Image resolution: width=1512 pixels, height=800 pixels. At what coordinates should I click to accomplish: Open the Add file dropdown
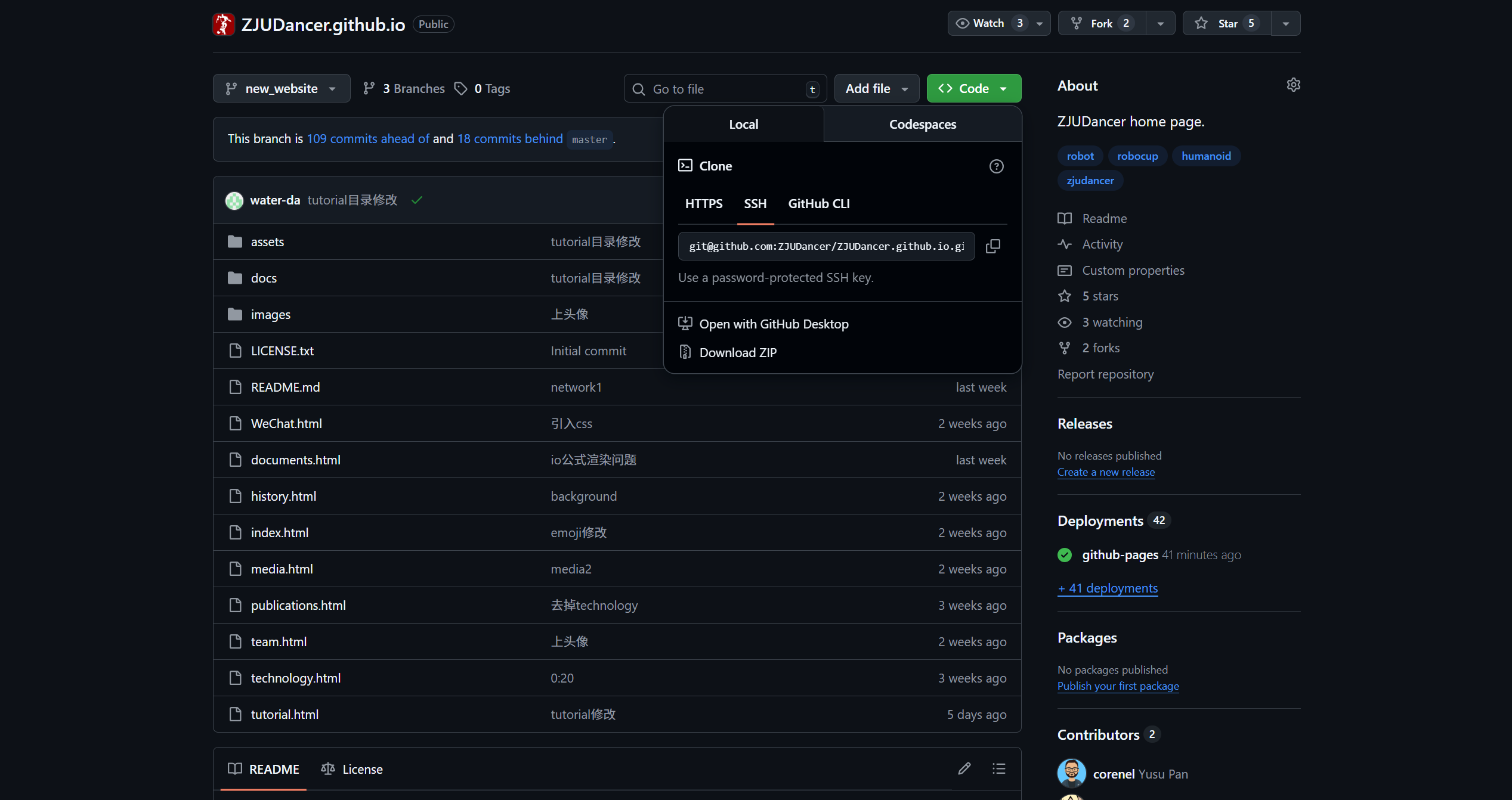pos(877,88)
